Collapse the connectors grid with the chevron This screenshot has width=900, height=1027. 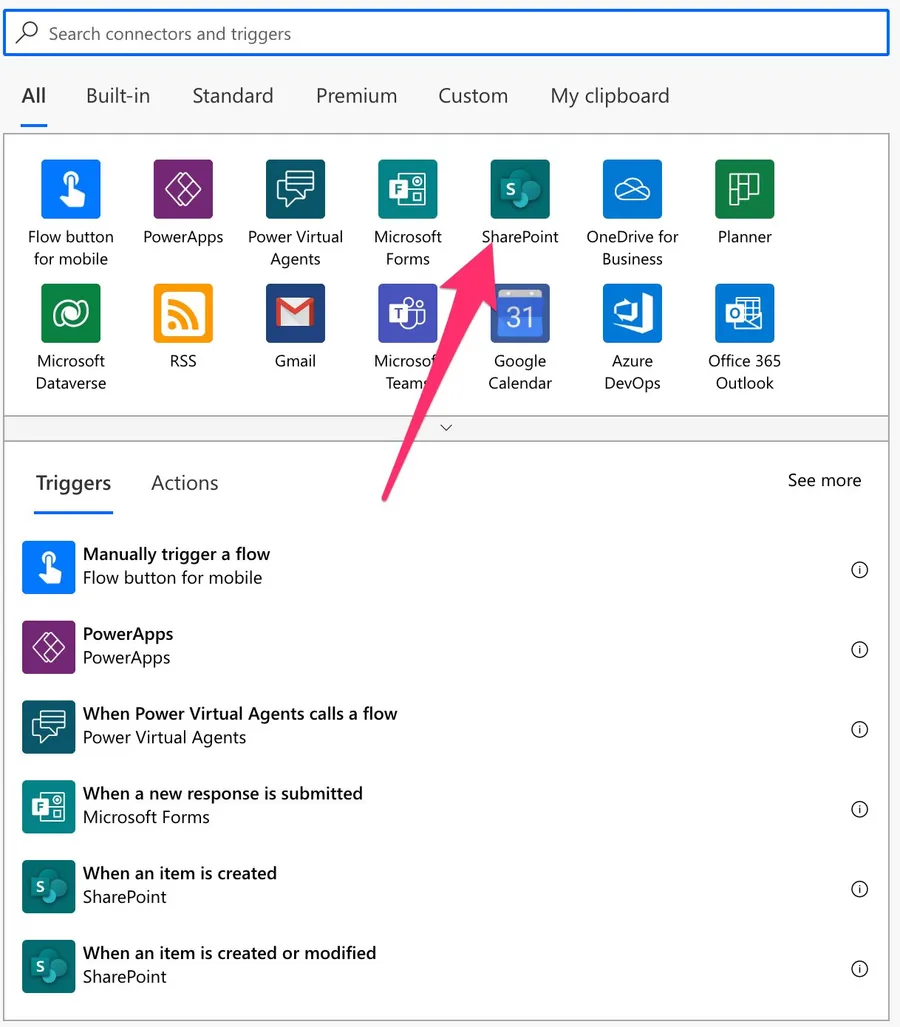(446, 428)
